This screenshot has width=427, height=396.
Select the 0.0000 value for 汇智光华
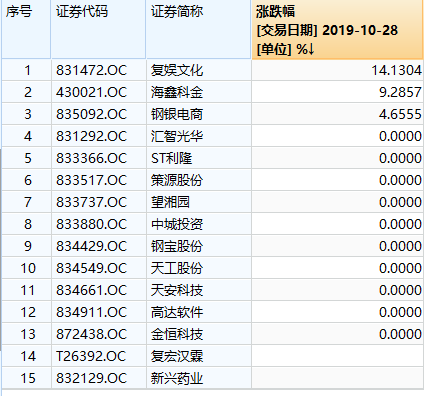[x=400, y=136]
